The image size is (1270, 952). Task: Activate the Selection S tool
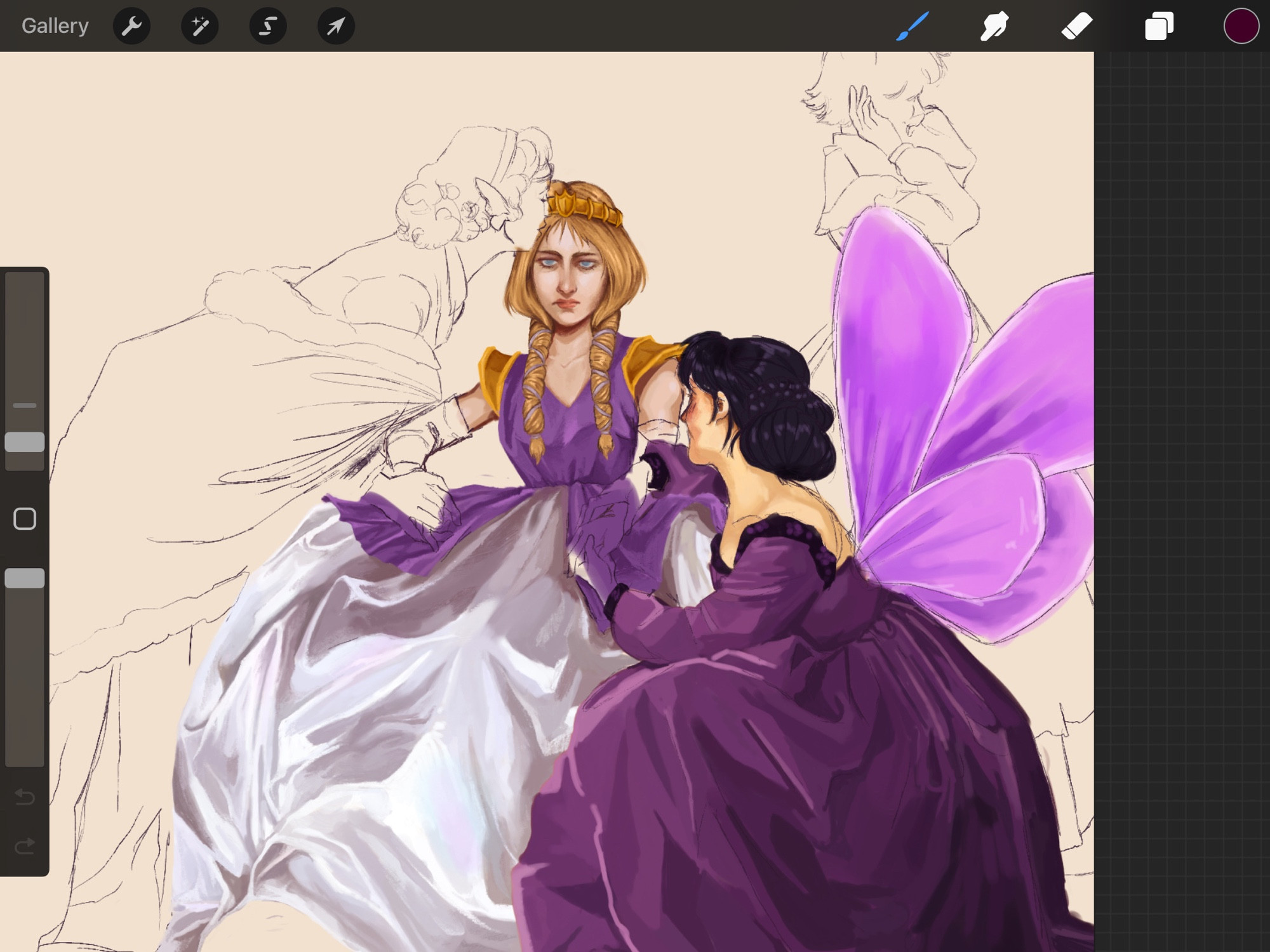click(268, 26)
